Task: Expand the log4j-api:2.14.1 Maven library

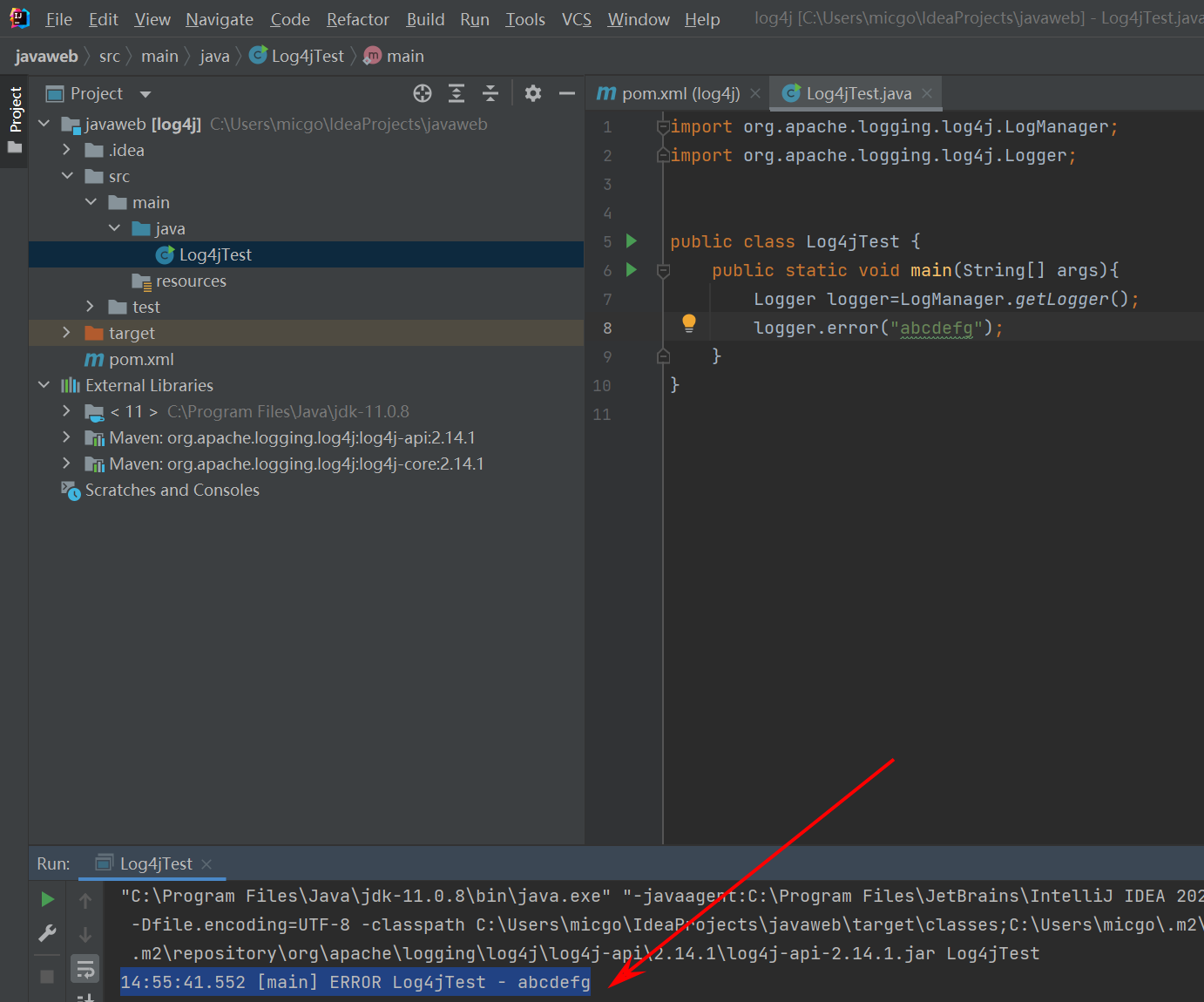Action: (67, 437)
